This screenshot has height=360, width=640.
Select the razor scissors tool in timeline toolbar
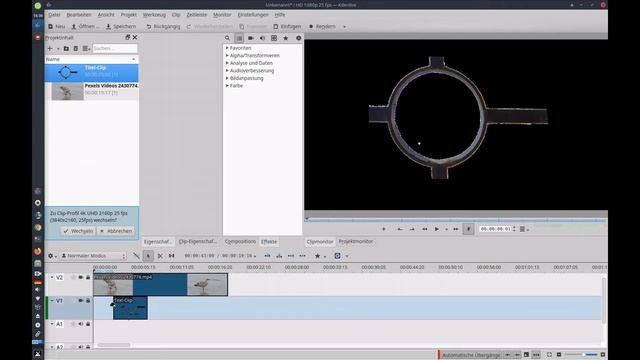160,256
